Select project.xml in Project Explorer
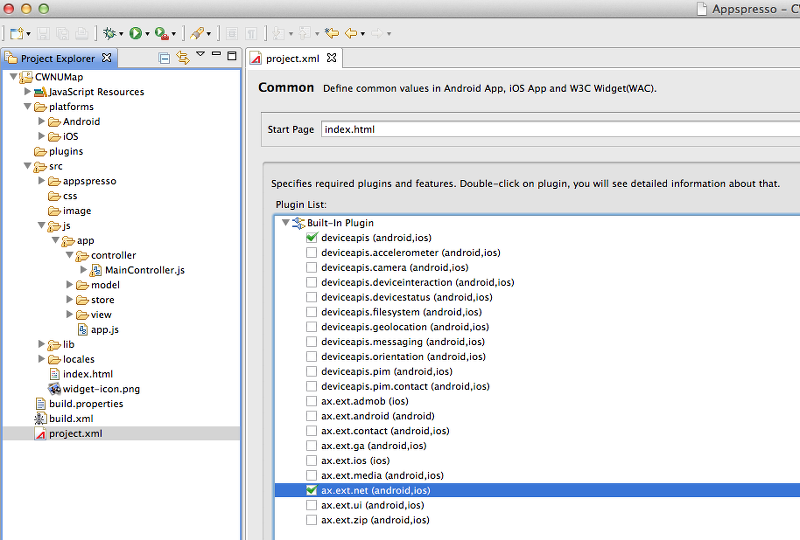The height and width of the screenshot is (540, 800). click(121, 433)
